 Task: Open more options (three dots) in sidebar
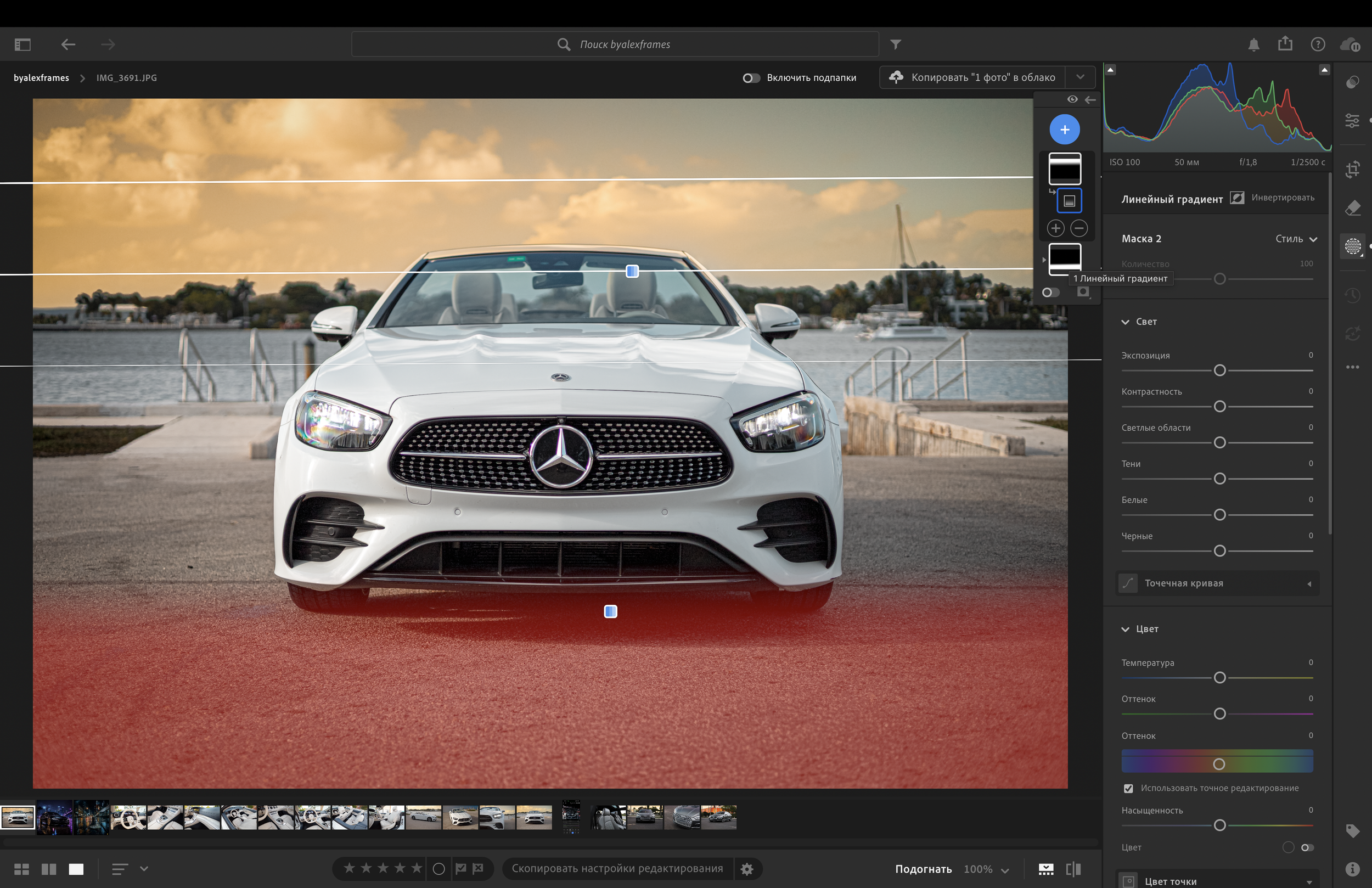1352,367
